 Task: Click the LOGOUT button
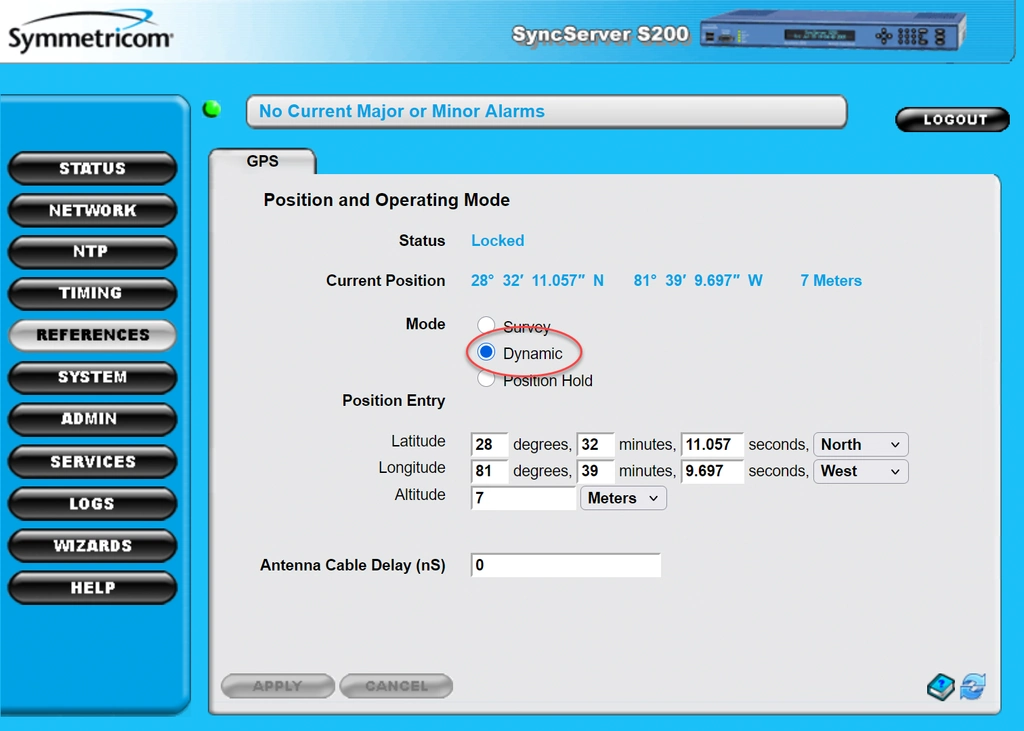pyautogui.click(x=953, y=120)
